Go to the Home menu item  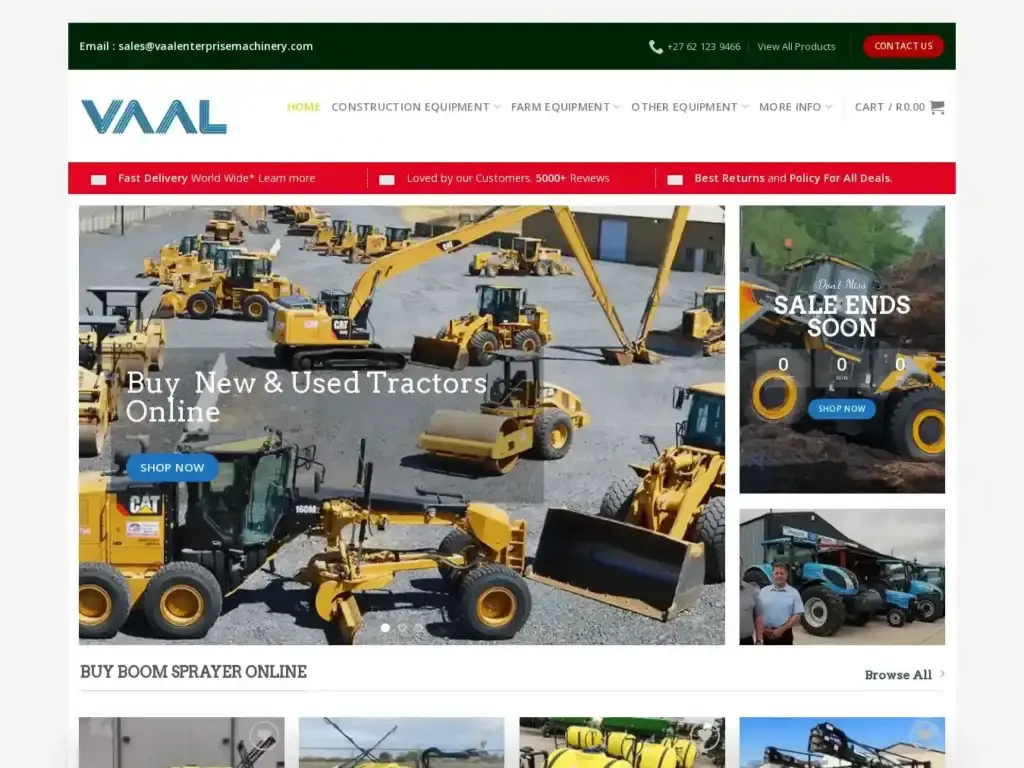click(303, 107)
